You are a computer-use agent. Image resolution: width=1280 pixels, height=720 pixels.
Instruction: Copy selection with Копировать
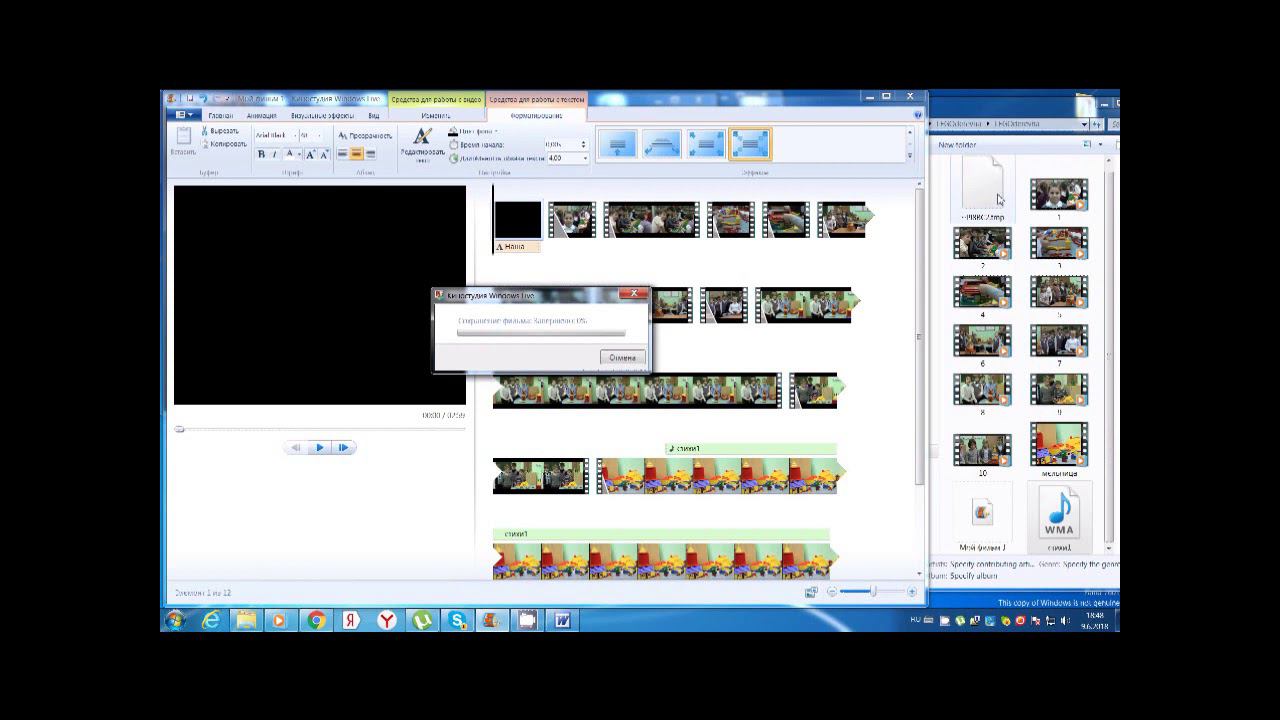[x=223, y=144]
